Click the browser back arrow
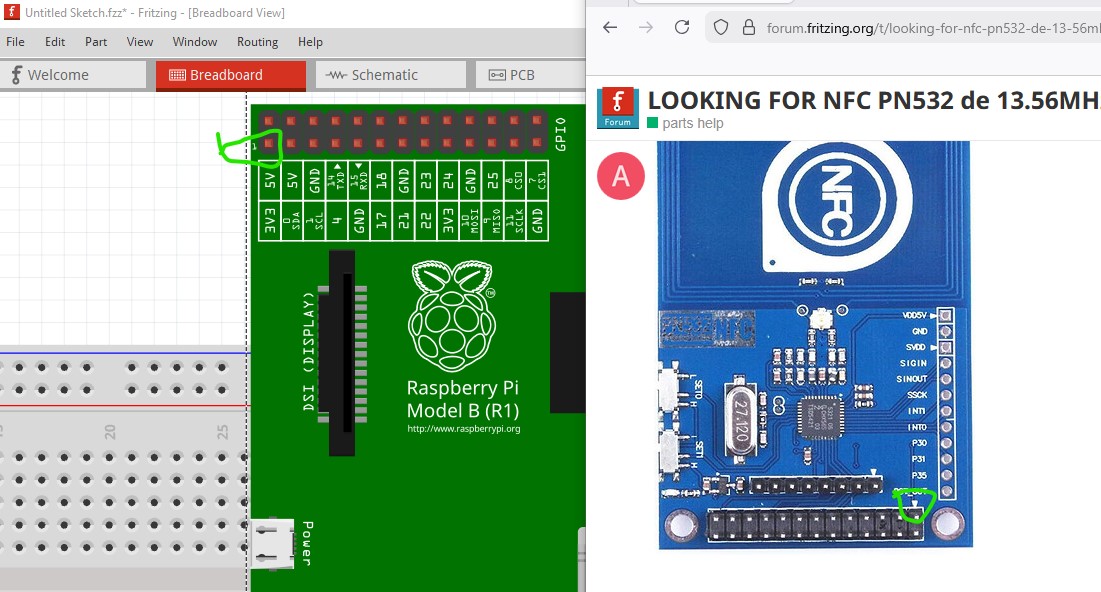The image size is (1101, 592). click(x=610, y=27)
